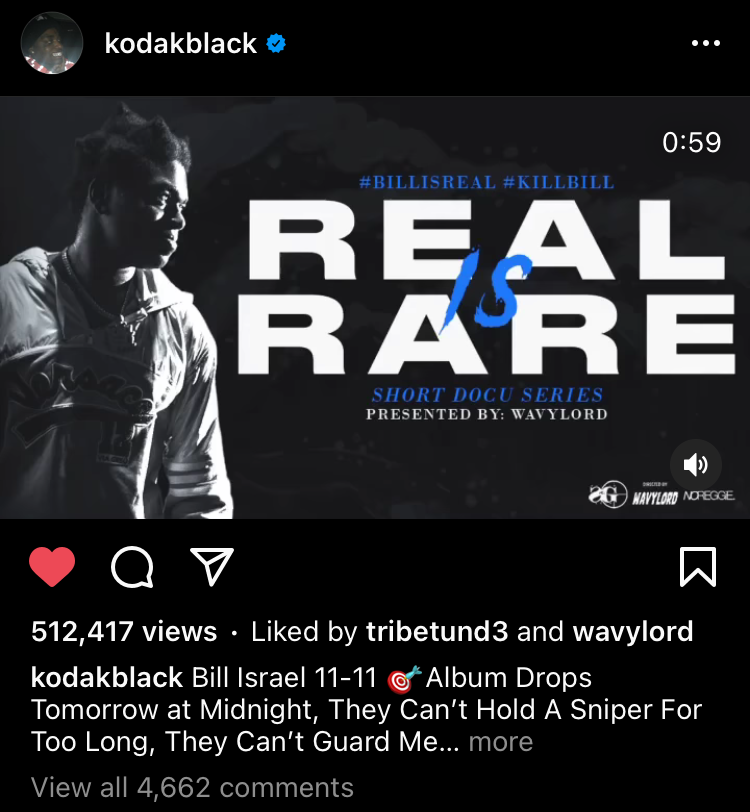Unlike the post via red heart icon
750x812 pixels.
tap(52, 567)
